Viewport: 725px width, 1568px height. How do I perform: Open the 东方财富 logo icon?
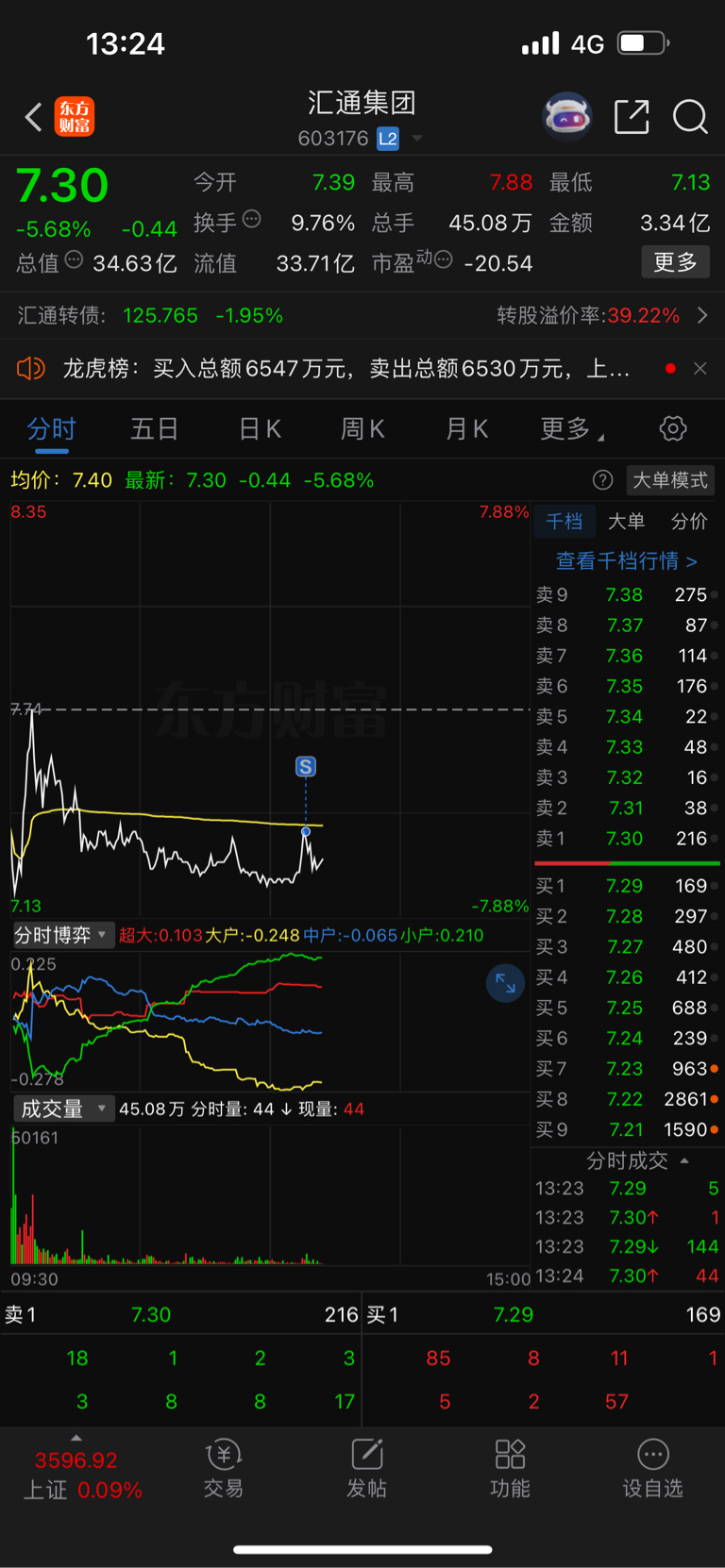75,117
